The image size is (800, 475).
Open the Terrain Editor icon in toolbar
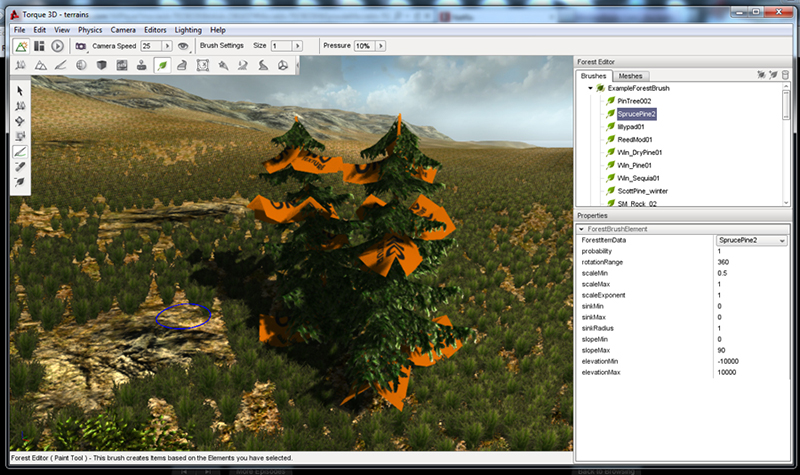[41, 65]
